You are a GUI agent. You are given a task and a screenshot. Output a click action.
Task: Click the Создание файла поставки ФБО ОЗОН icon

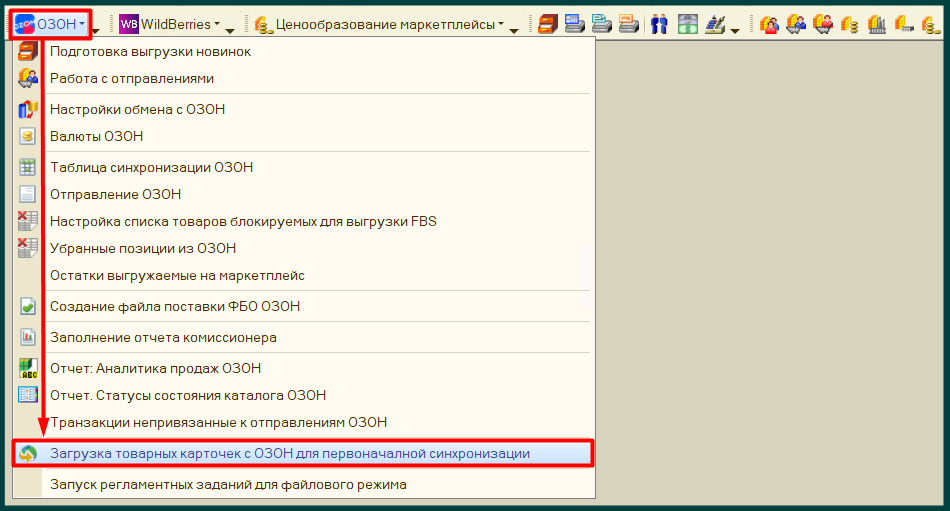coord(27,306)
